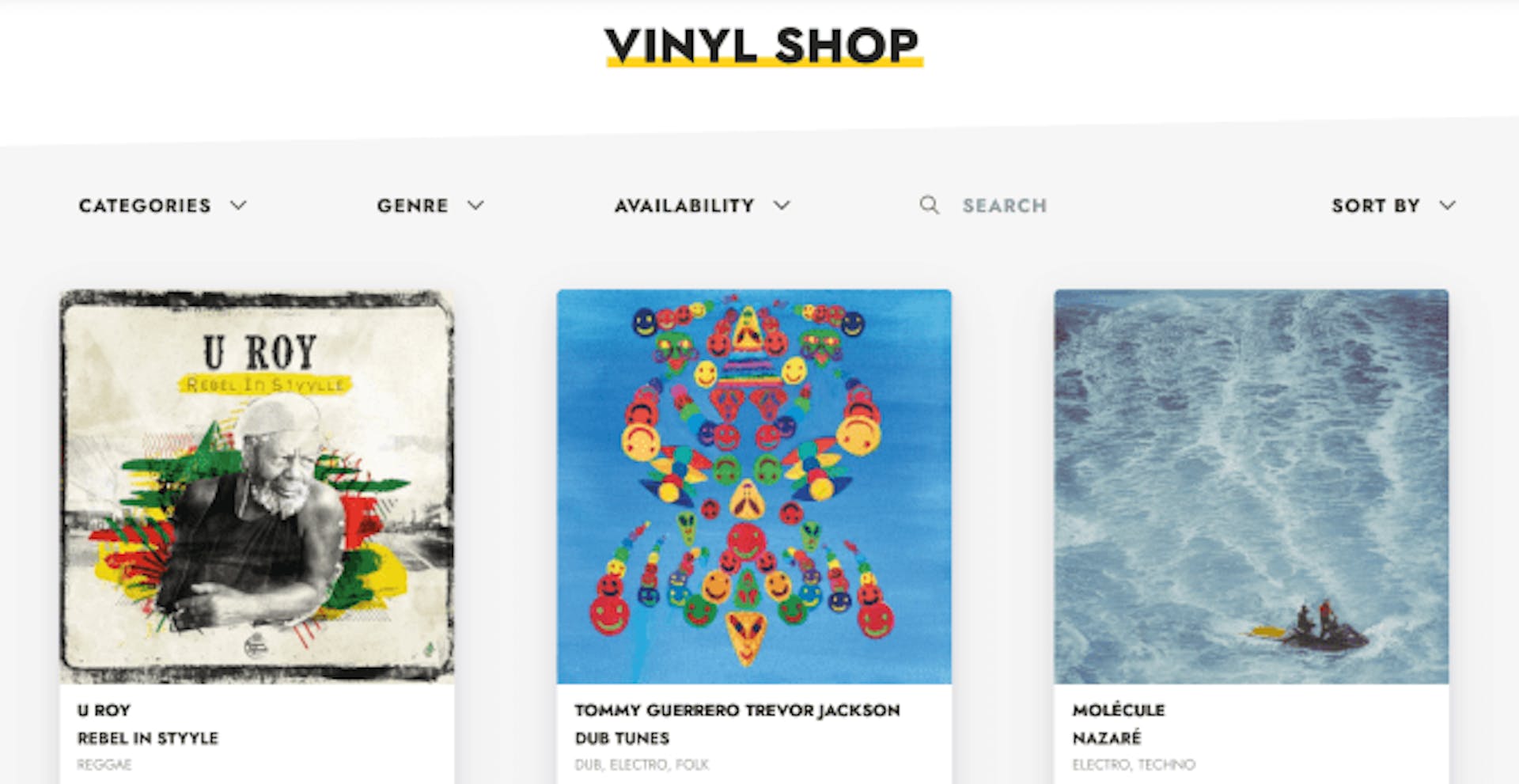Image resolution: width=1519 pixels, height=784 pixels.
Task: Click the Vinyl Shop page heading
Action: pyautogui.click(x=763, y=46)
